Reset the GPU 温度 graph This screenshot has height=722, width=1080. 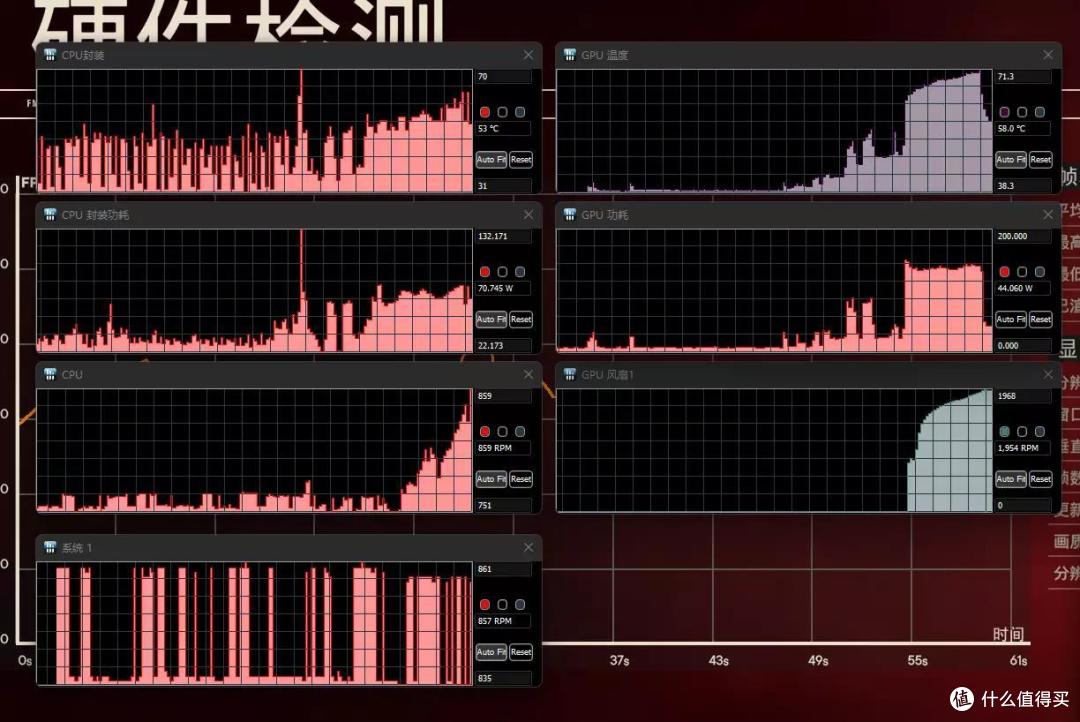pos(1040,160)
